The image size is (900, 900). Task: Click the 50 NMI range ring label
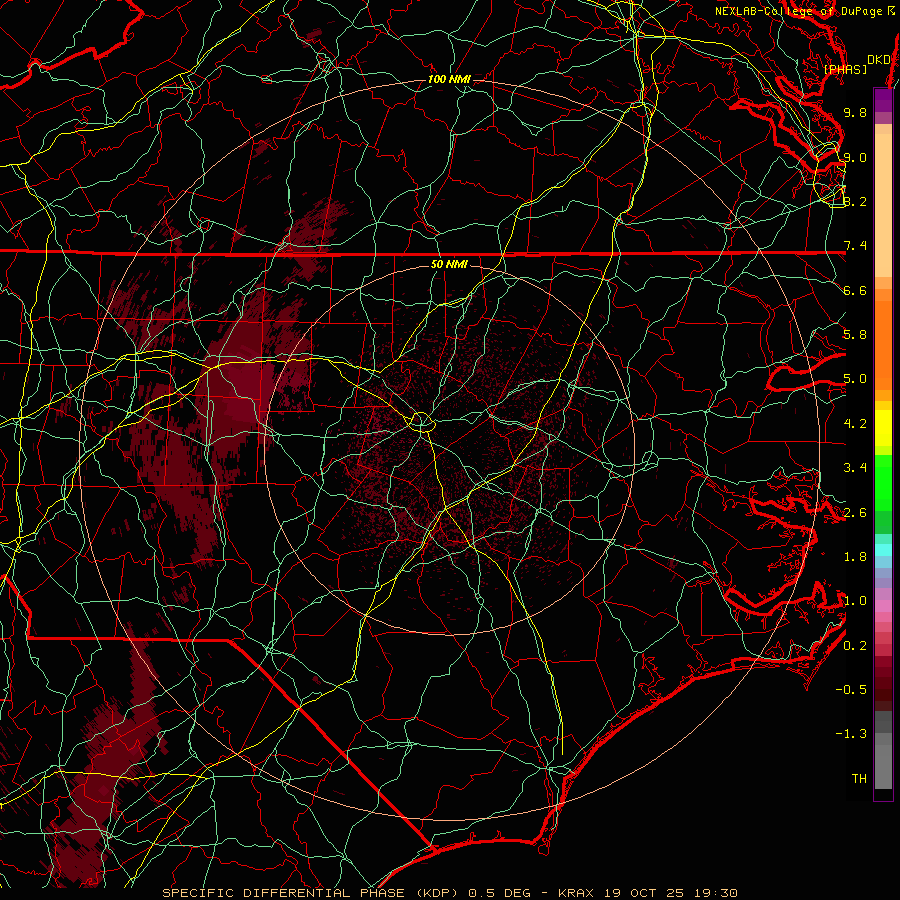[x=449, y=265]
